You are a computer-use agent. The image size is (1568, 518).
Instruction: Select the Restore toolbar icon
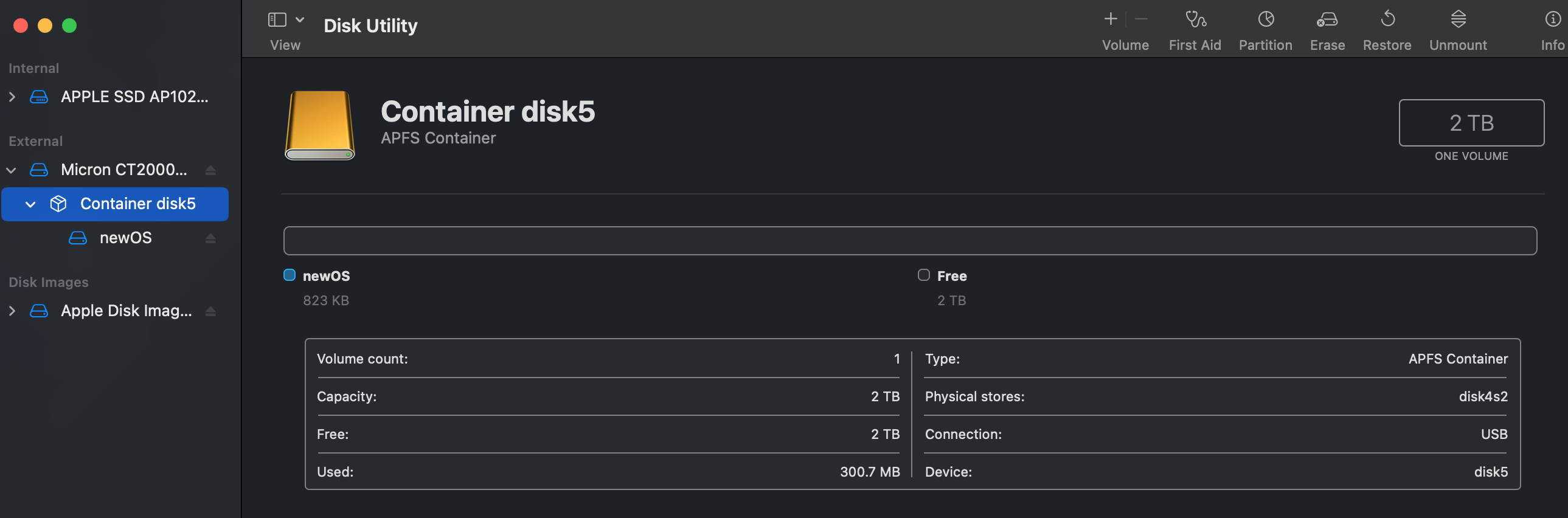[x=1387, y=20]
